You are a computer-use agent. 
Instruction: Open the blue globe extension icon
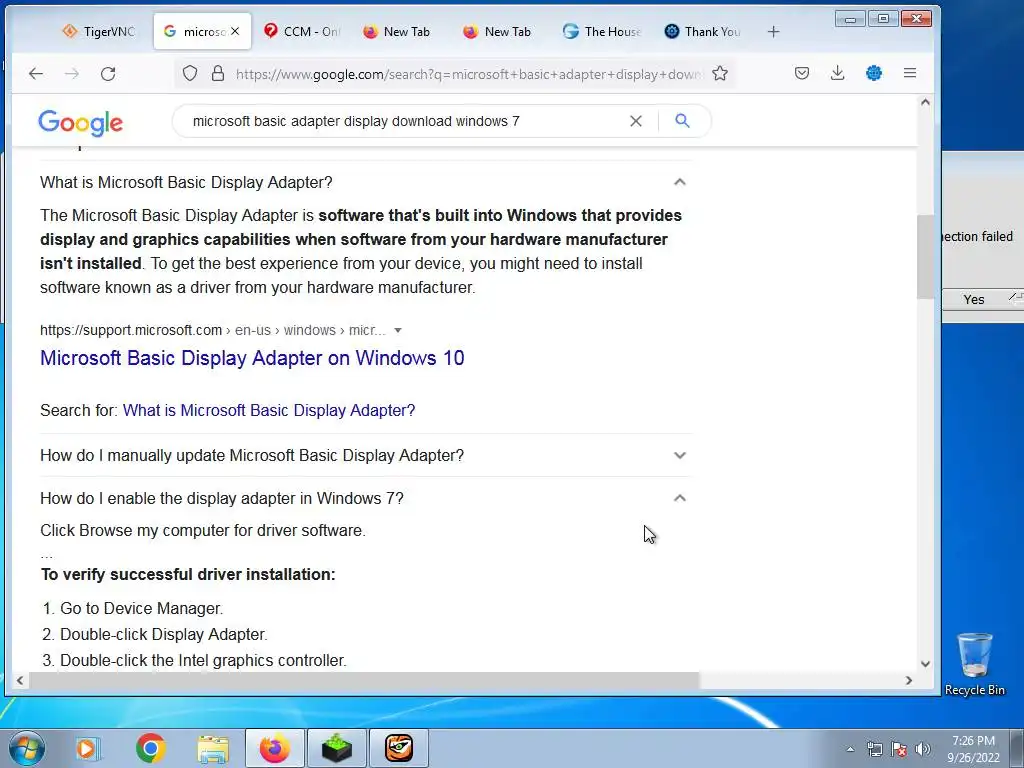[x=874, y=73]
